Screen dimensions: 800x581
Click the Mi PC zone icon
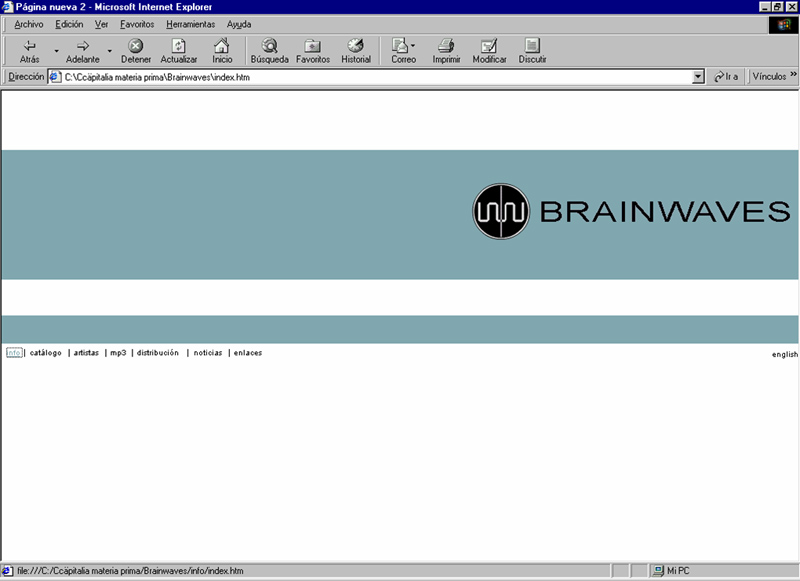coord(659,571)
